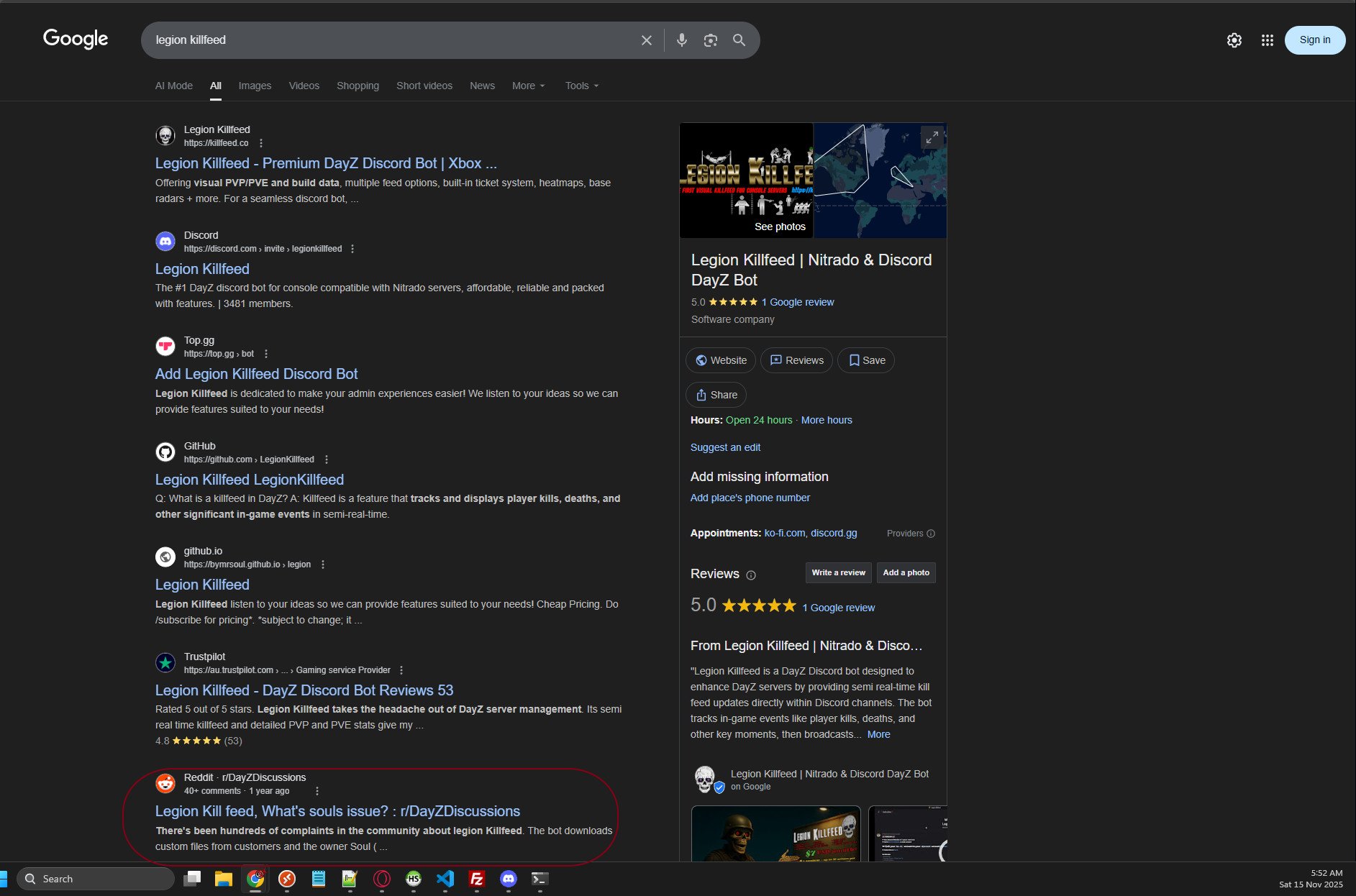Open Reviews button in knowledge panel
1356x896 pixels.
click(796, 360)
